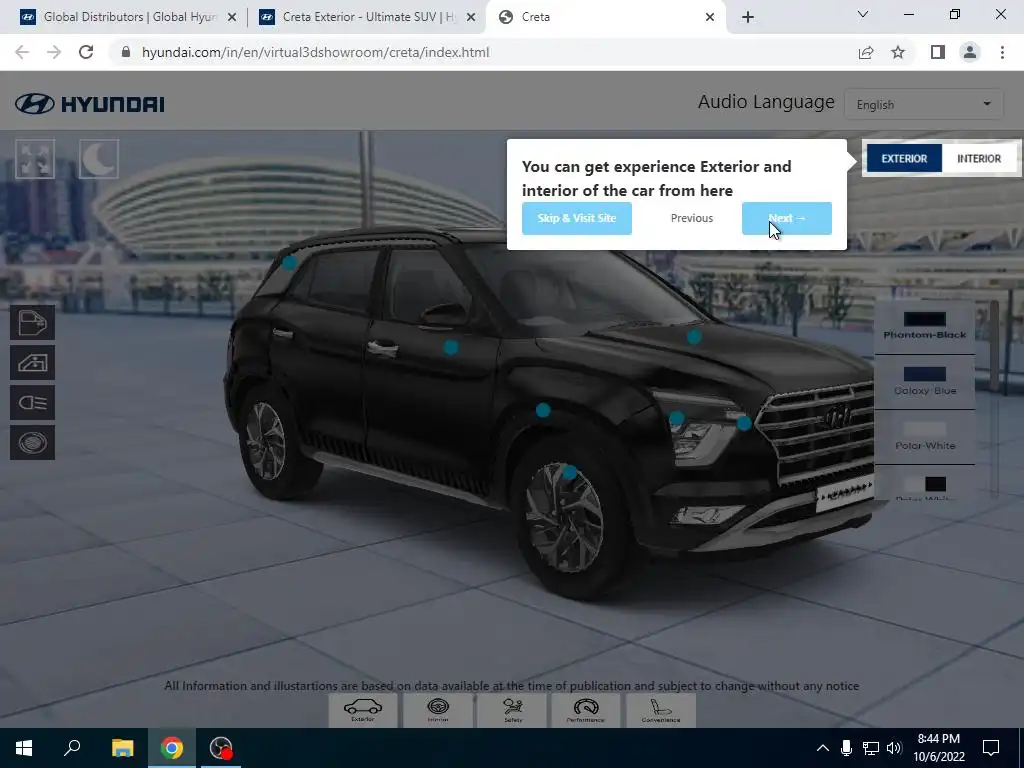The width and height of the screenshot is (1024, 768).
Task: Click the share page icon
Action: tap(866, 52)
